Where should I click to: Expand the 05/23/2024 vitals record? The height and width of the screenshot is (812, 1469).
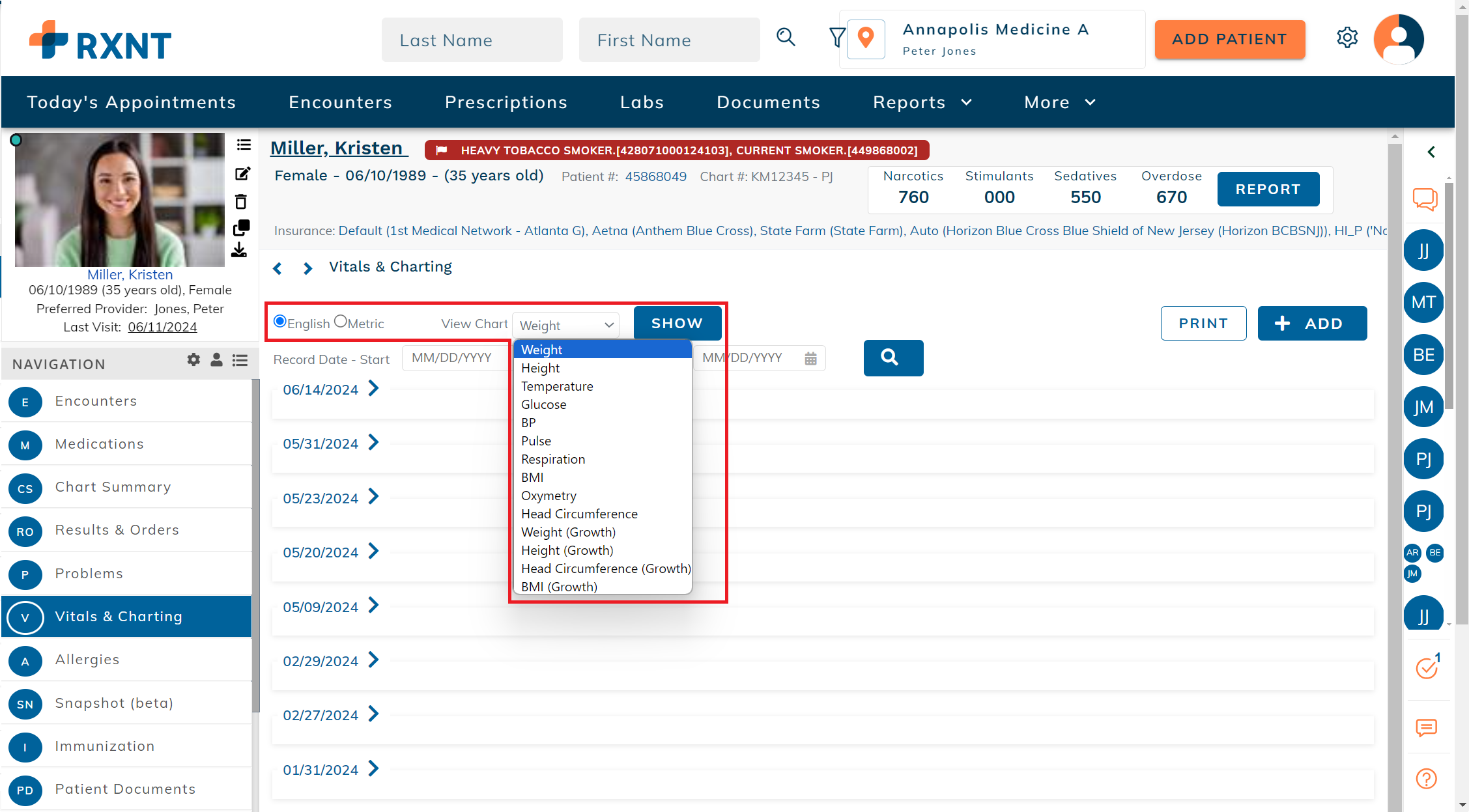373,497
